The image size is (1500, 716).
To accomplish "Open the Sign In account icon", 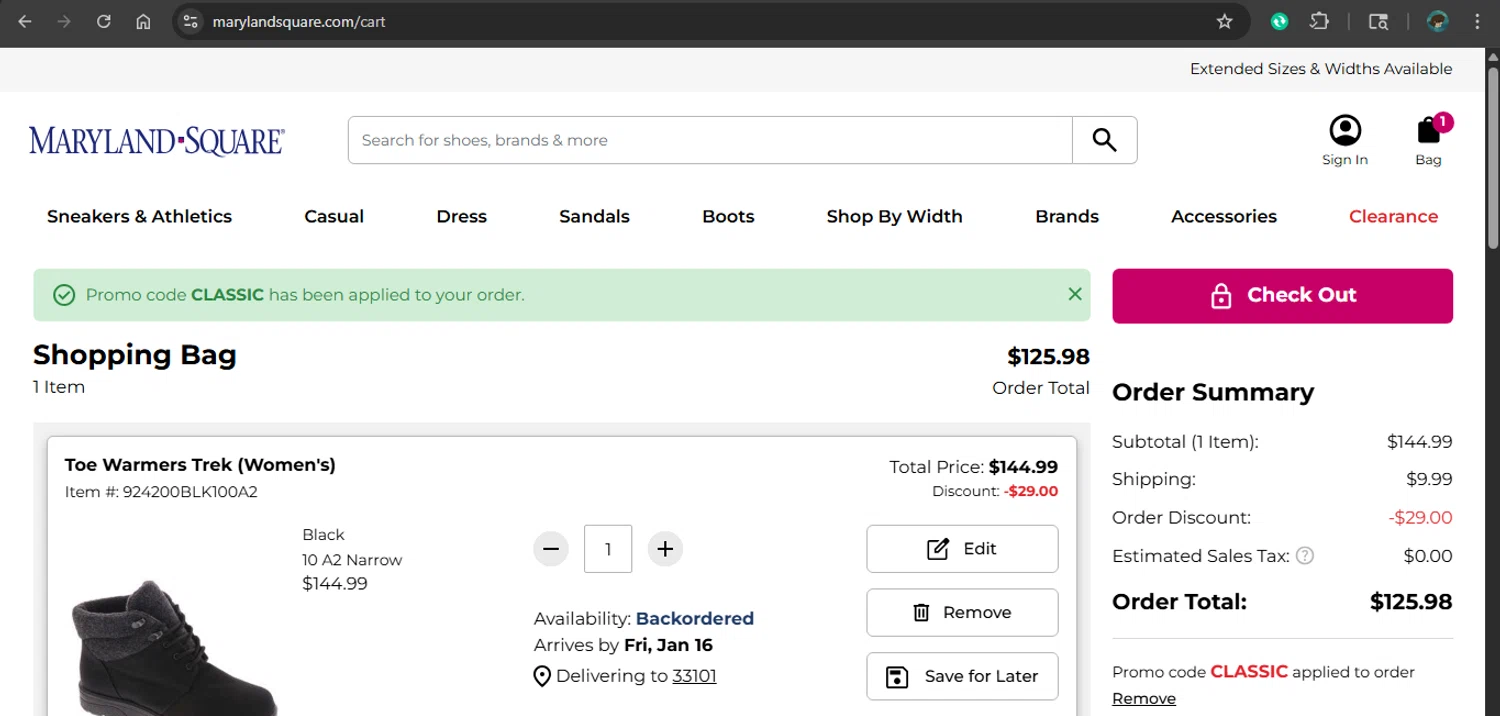I will [x=1345, y=140].
